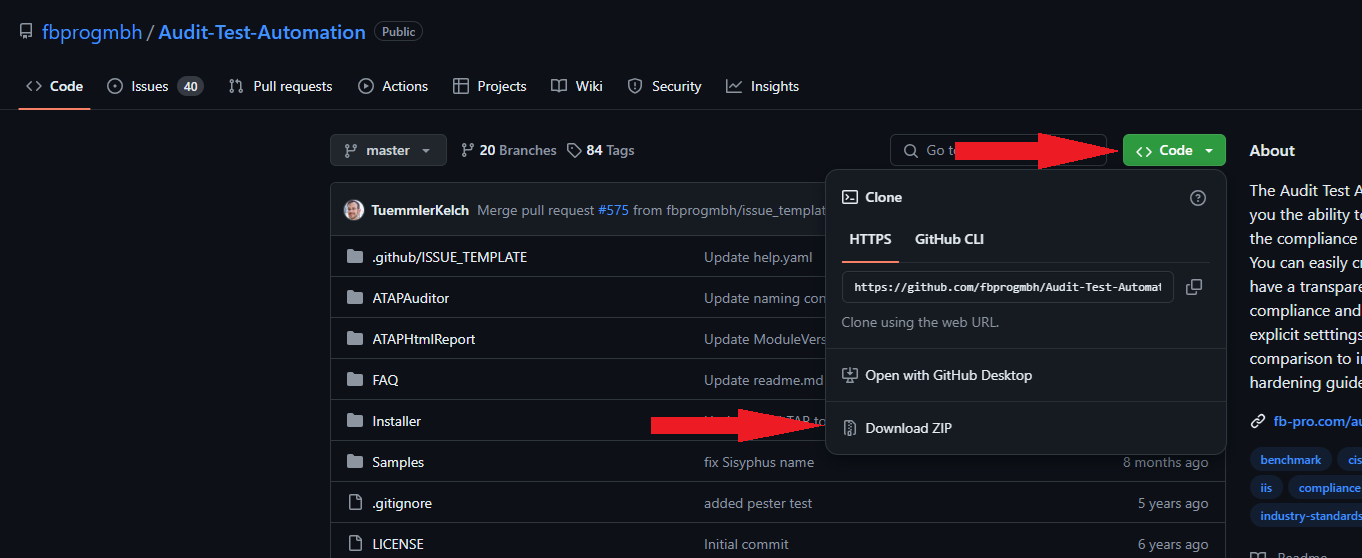Open pull request #575 link
This screenshot has width=1362, height=558.
click(613, 210)
